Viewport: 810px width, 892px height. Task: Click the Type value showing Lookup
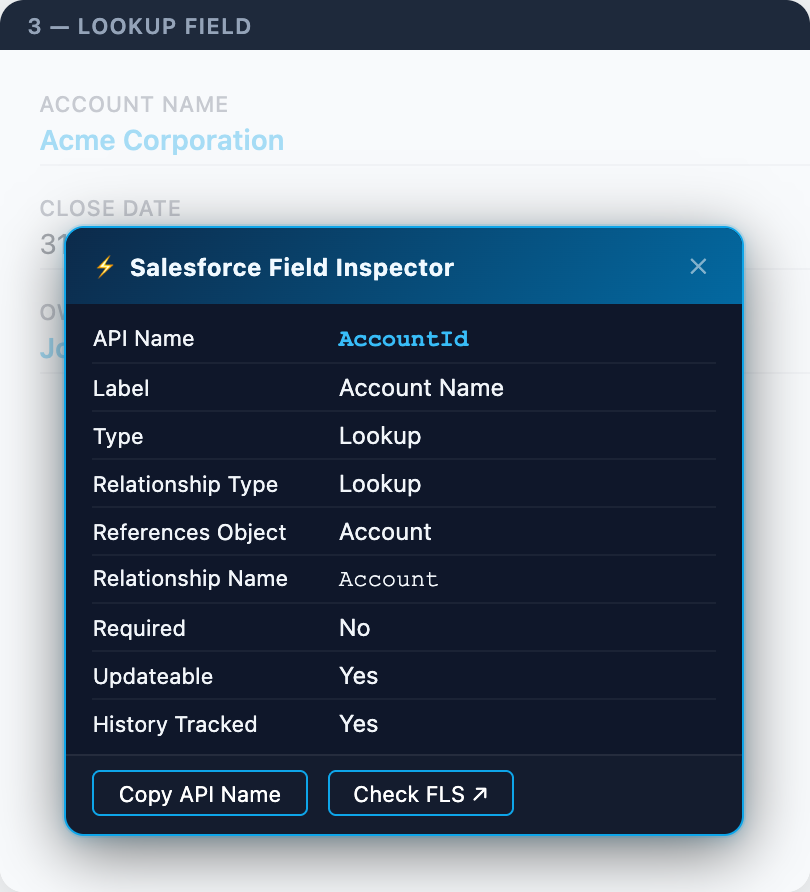(x=380, y=436)
